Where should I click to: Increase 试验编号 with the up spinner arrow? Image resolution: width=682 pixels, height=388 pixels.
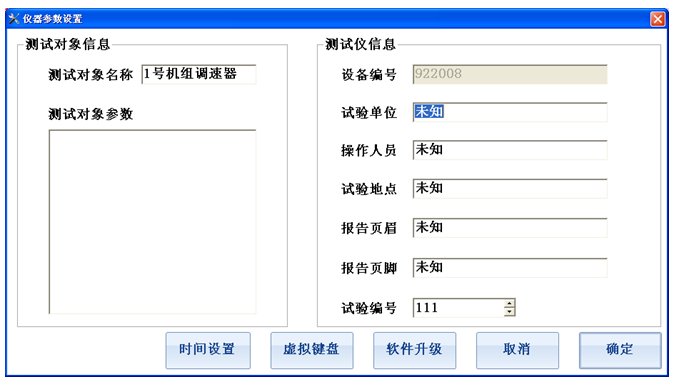[509, 303]
